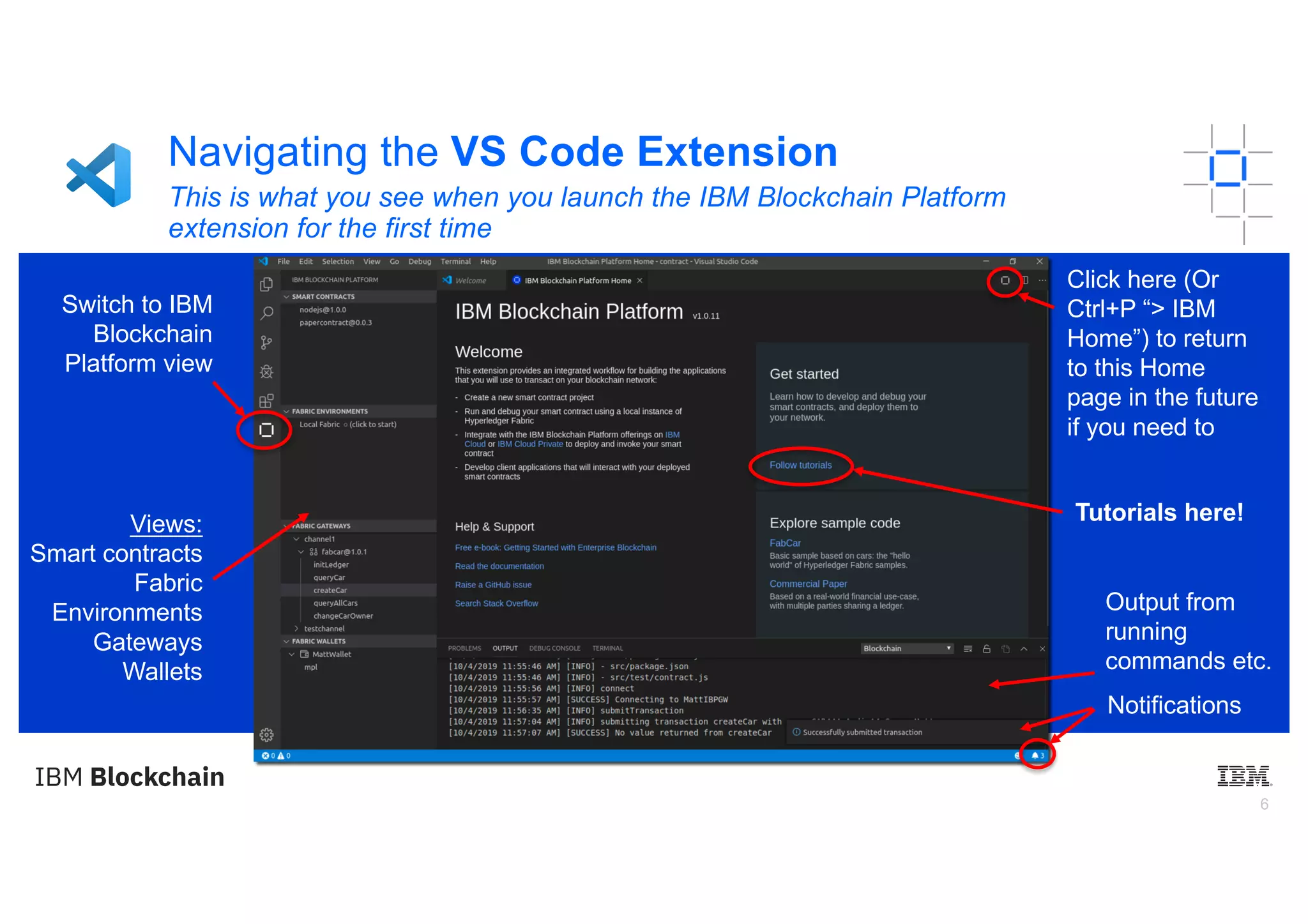
Task: Click the warnings count in status bar
Action: tap(284, 755)
